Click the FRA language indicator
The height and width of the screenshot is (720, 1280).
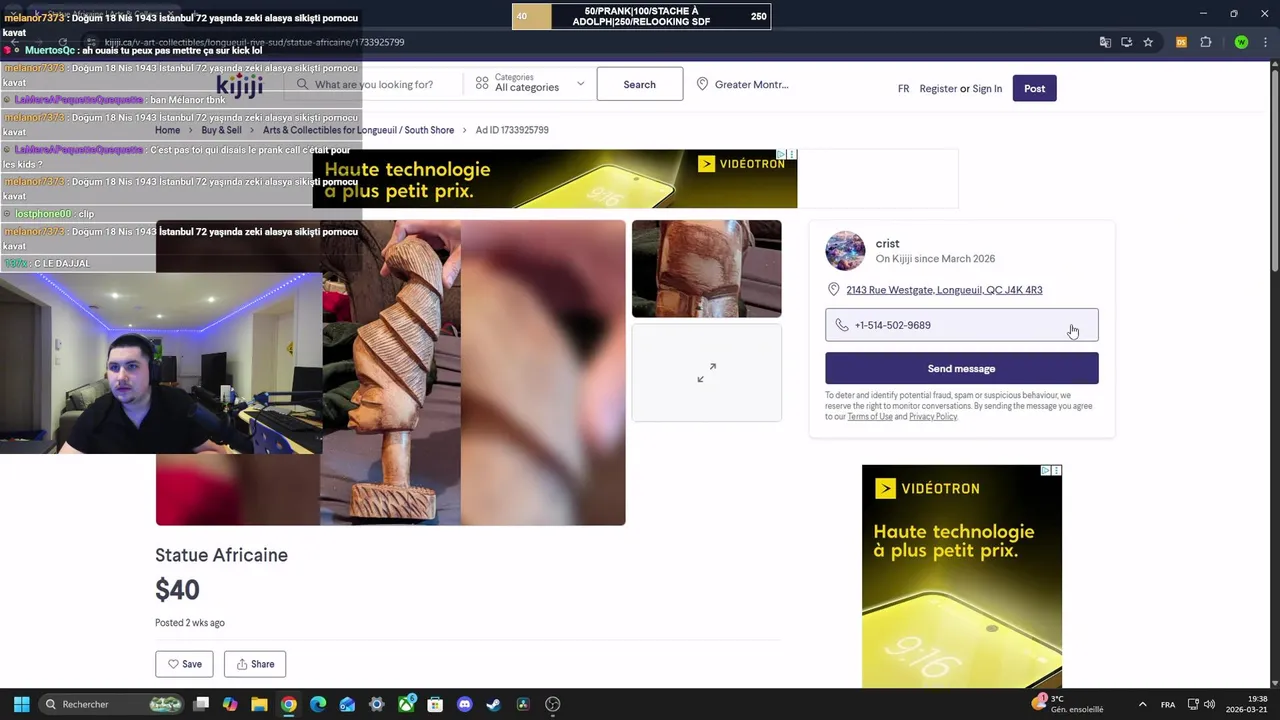tap(1168, 704)
